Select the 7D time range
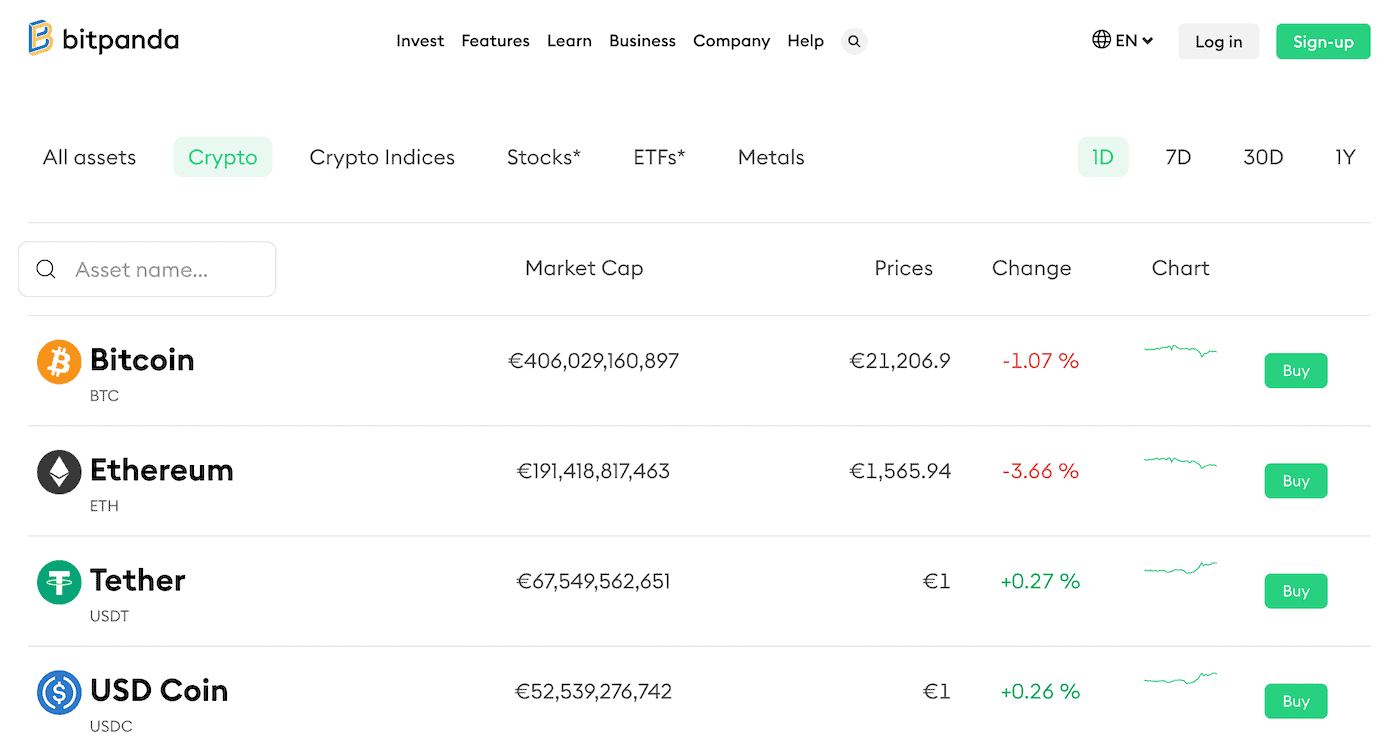Screen dimensions: 1400x753 (x=1178, y=157)
